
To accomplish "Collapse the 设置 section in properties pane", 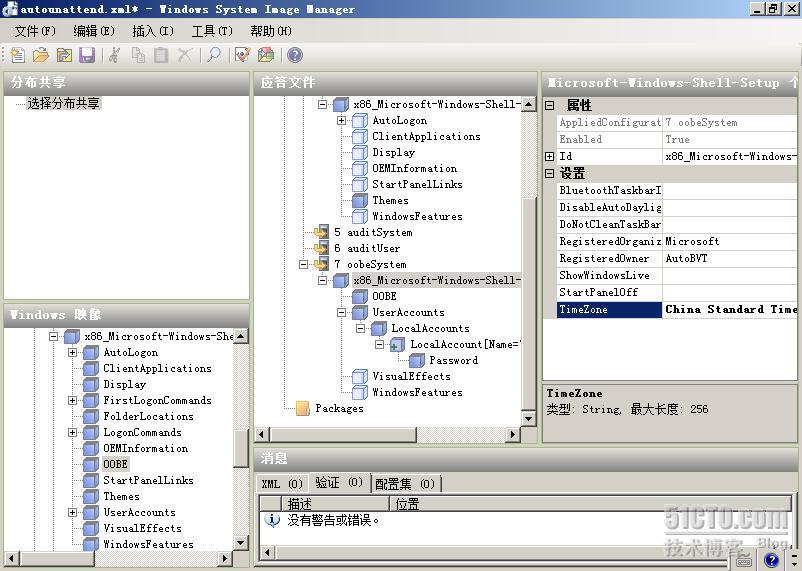I will coord(550,173).
